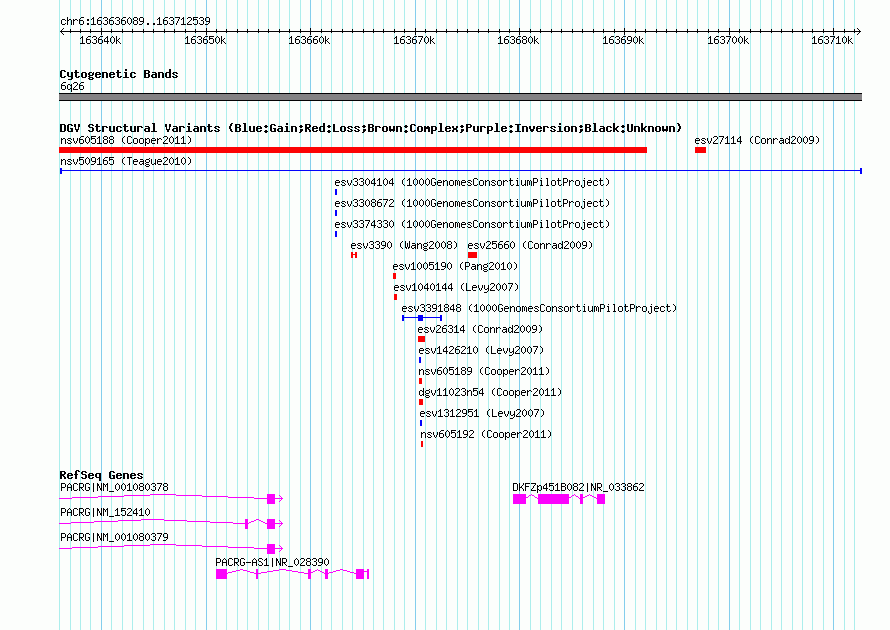Click the nsv605188 (Cooper2011) variant label
Viewport: 890px width, 630px height.
(x=126, y=140)
